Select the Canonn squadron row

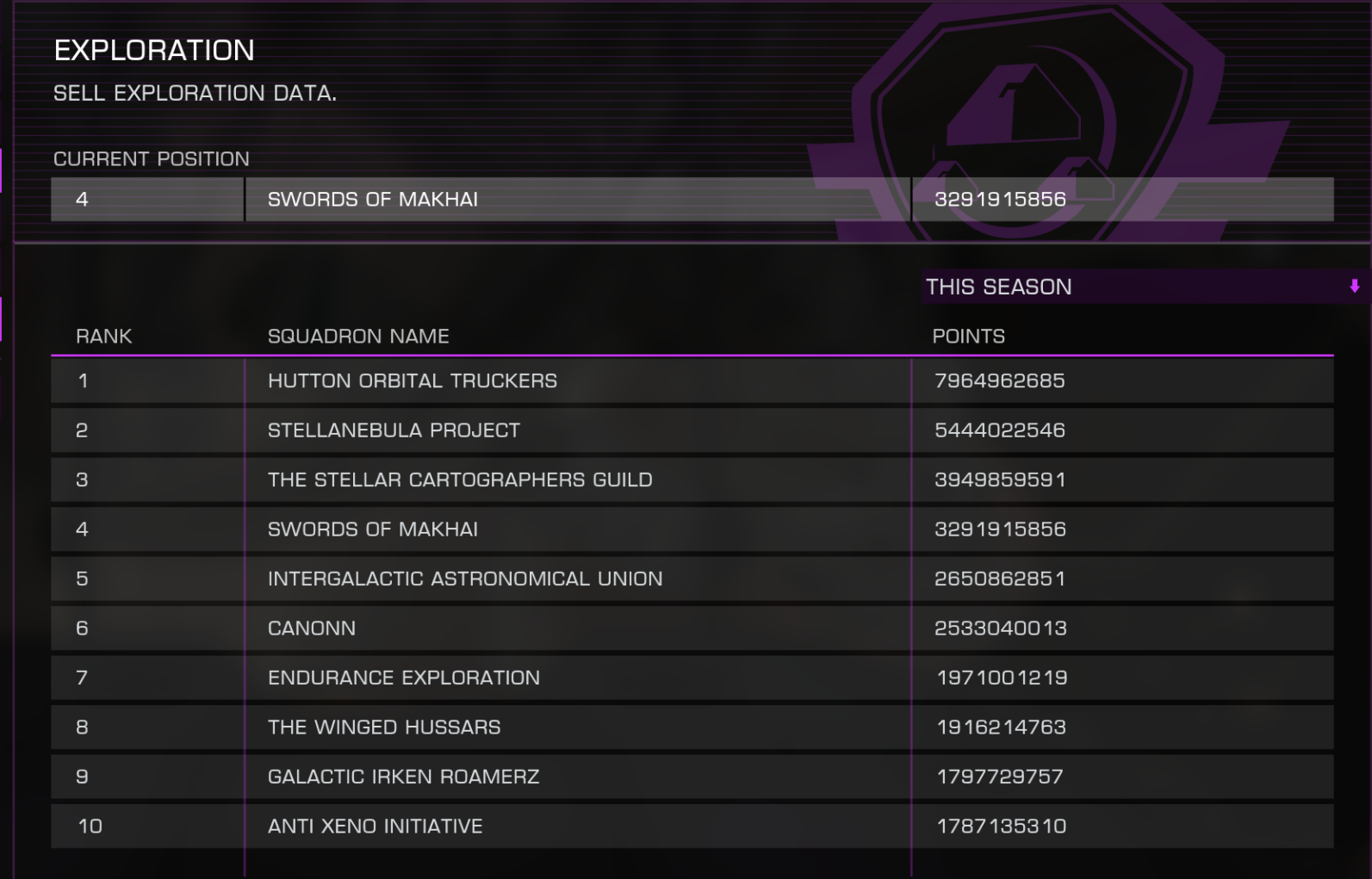692,628
